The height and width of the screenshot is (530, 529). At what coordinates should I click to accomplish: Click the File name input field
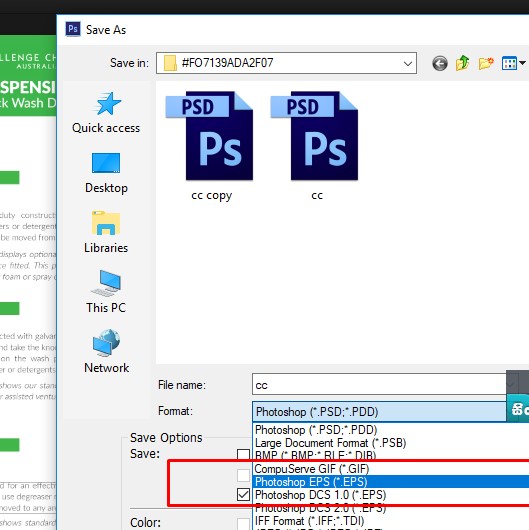379,384
